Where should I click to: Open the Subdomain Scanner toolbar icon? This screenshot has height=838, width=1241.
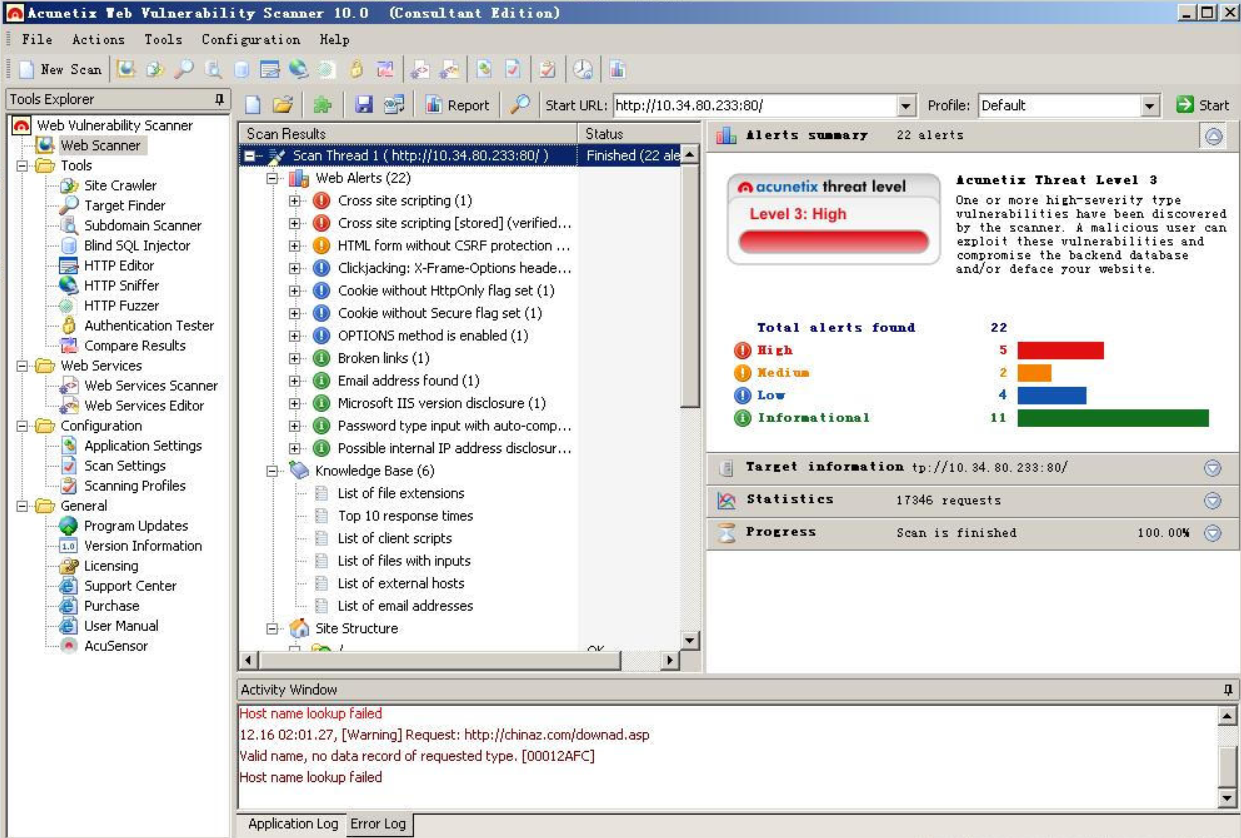[213, 69]
